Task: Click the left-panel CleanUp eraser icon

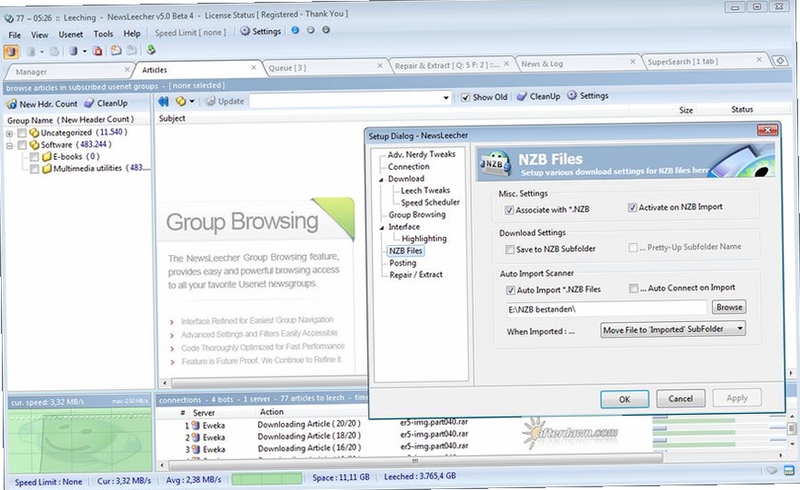Action: coord(89,103)
